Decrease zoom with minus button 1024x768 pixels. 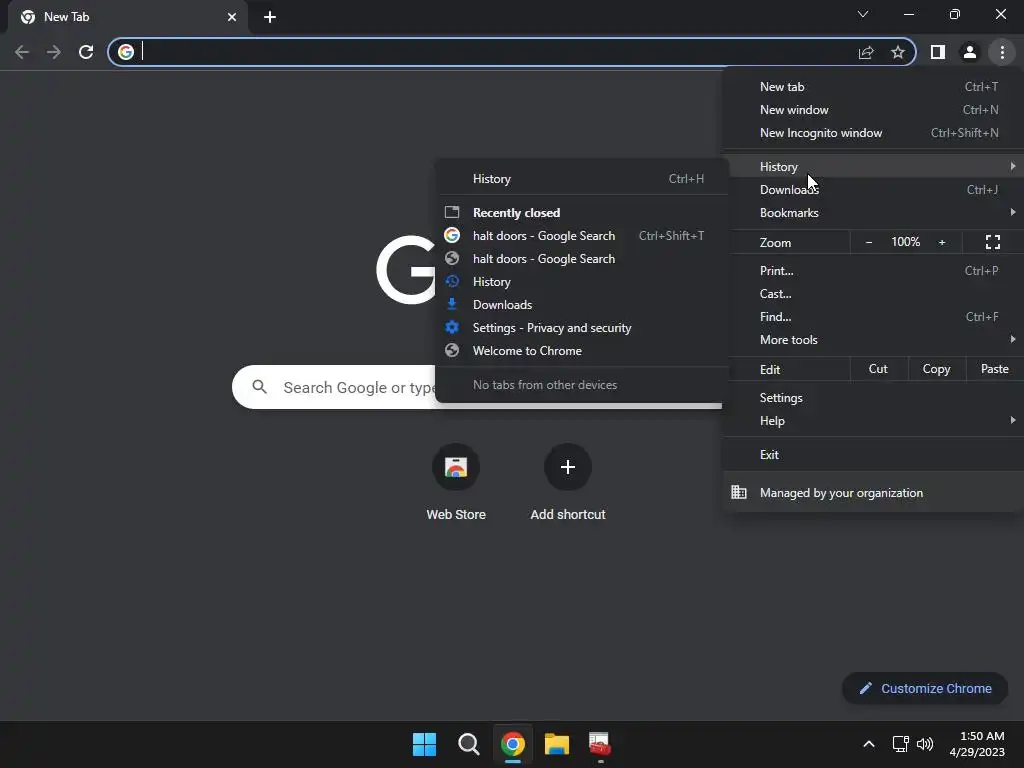pos(869,242)
